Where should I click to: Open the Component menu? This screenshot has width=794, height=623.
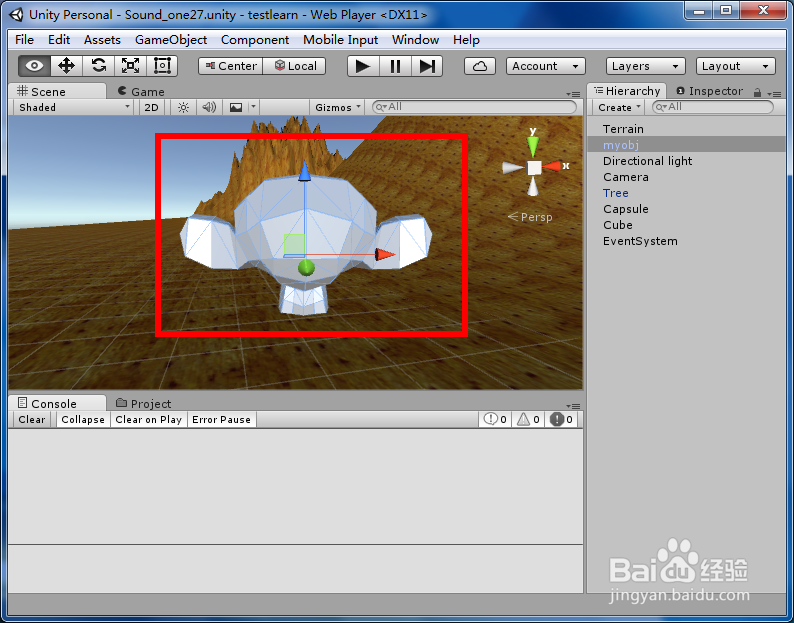click(x=255, y=40)
